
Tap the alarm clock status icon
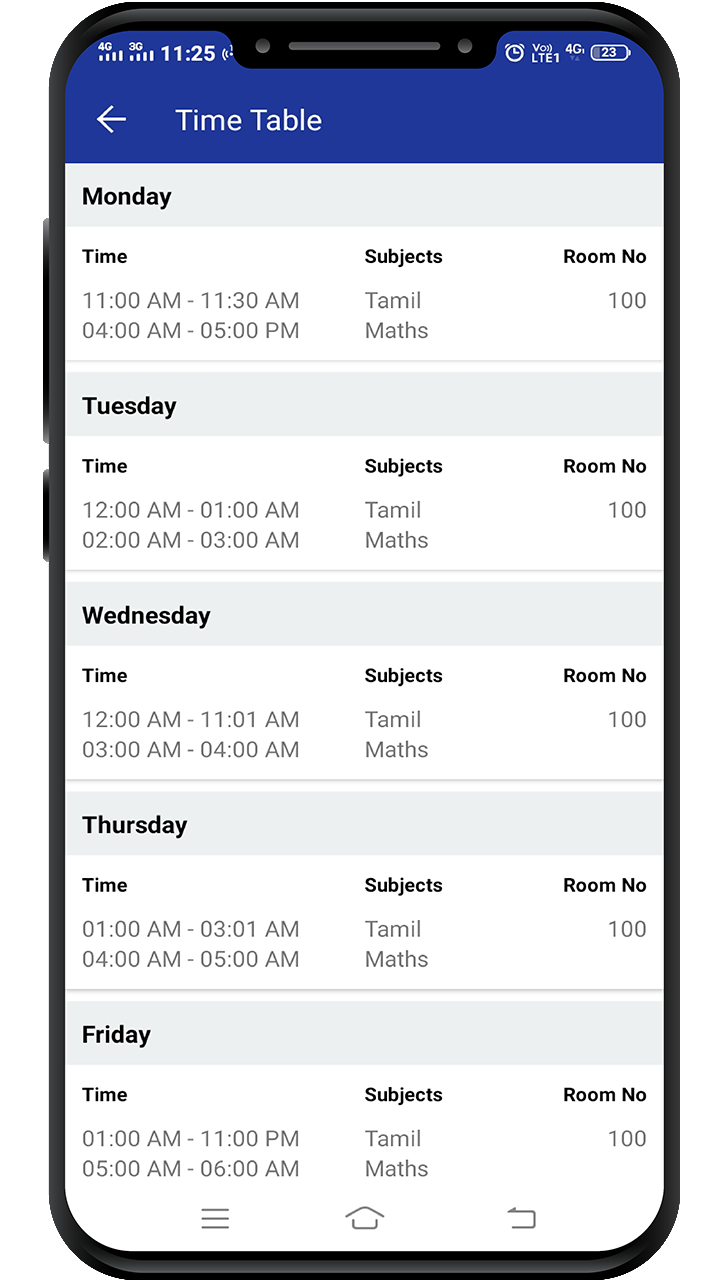(x=514, y=53)
